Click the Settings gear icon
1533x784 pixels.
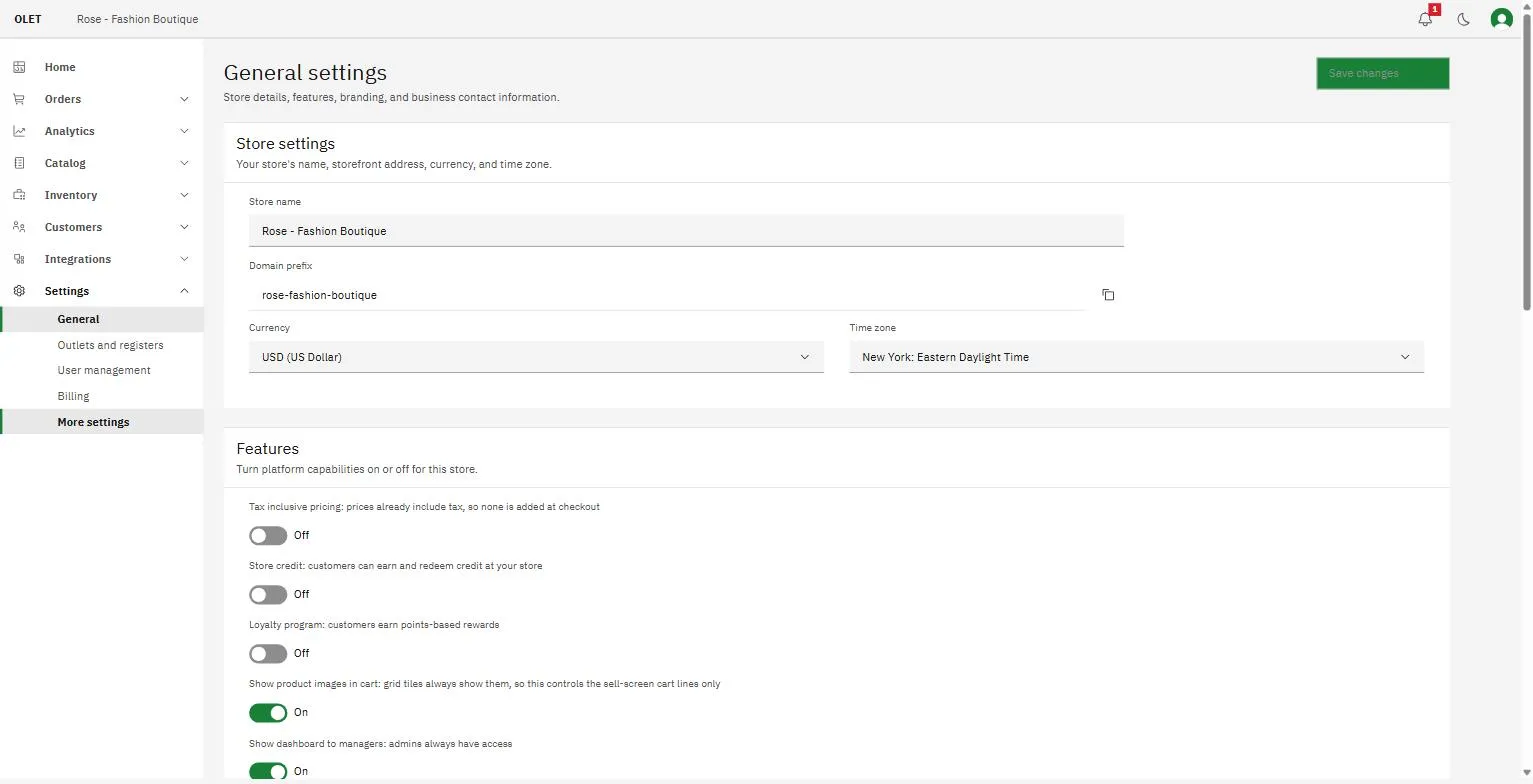point(19,291)
